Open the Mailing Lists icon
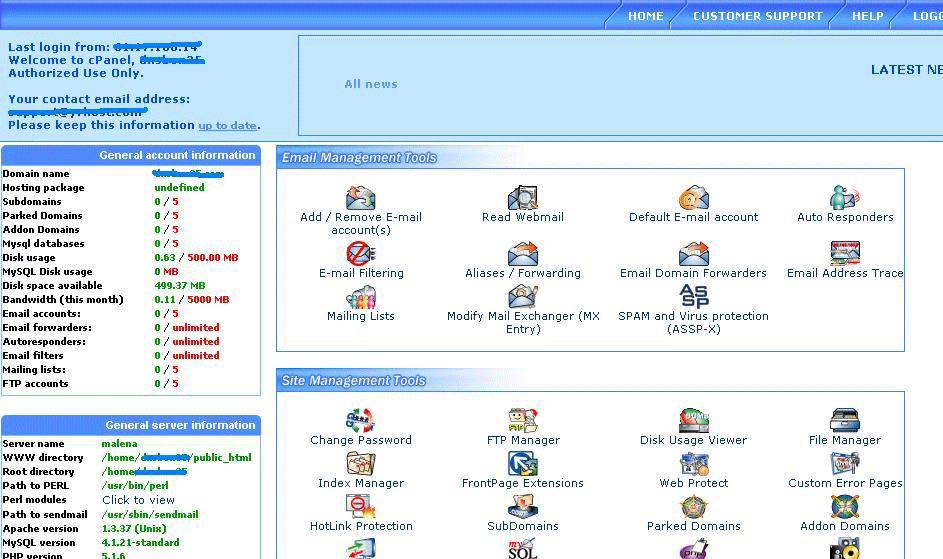 [x=361, y=297]
